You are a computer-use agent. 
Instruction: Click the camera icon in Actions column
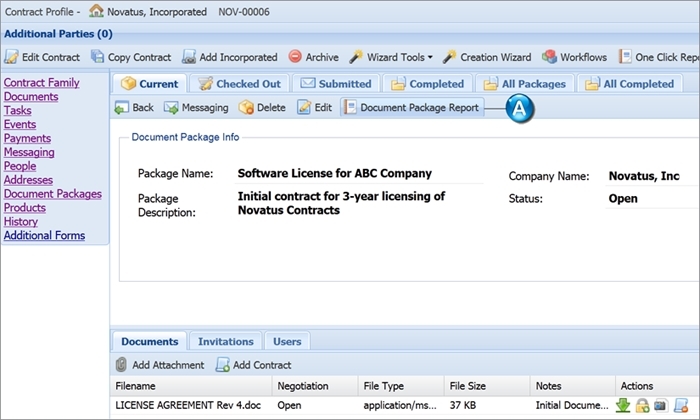(x=661, y=405)
